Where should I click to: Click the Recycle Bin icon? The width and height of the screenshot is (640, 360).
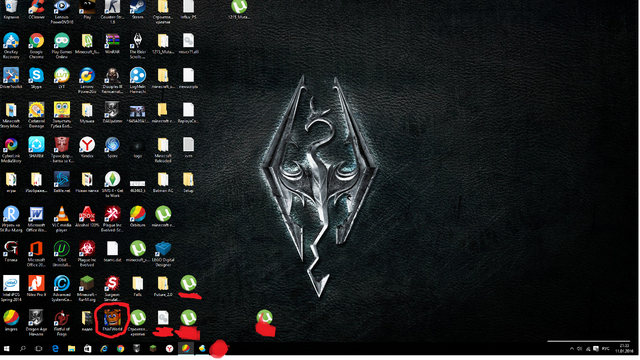pos(11,7)
